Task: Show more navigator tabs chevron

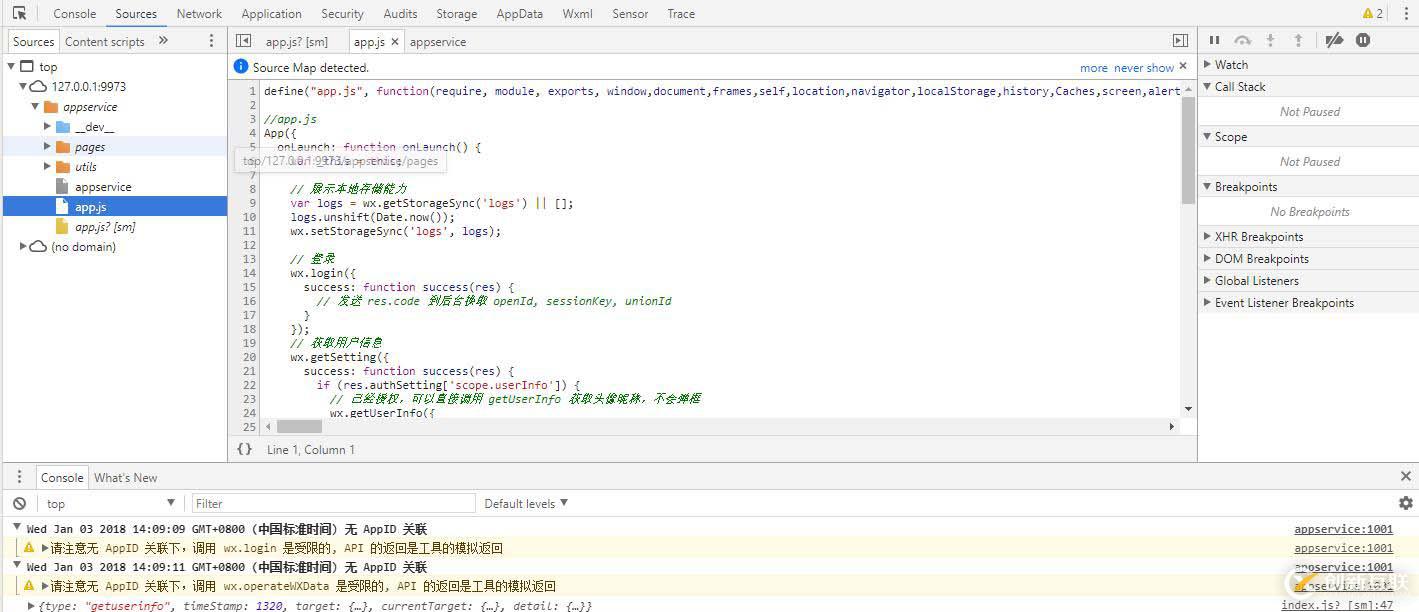Action: click(163, 40)
